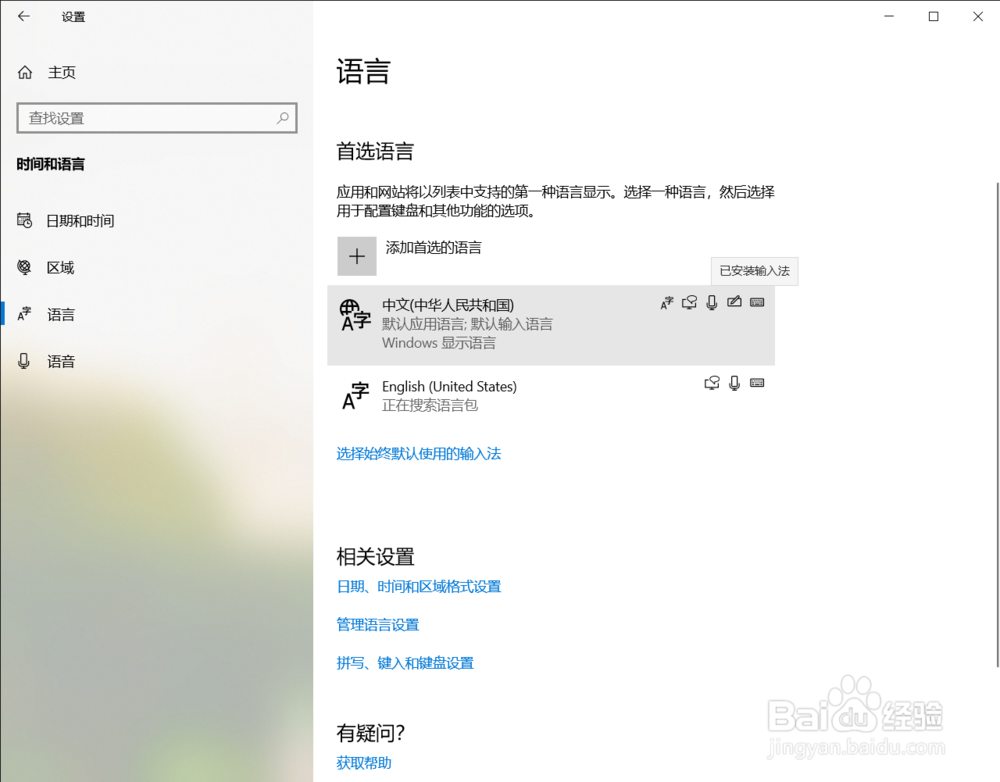Open 管理语言设置 link
This screenshot has width=1000, height=782.
(x=378, y=624)
